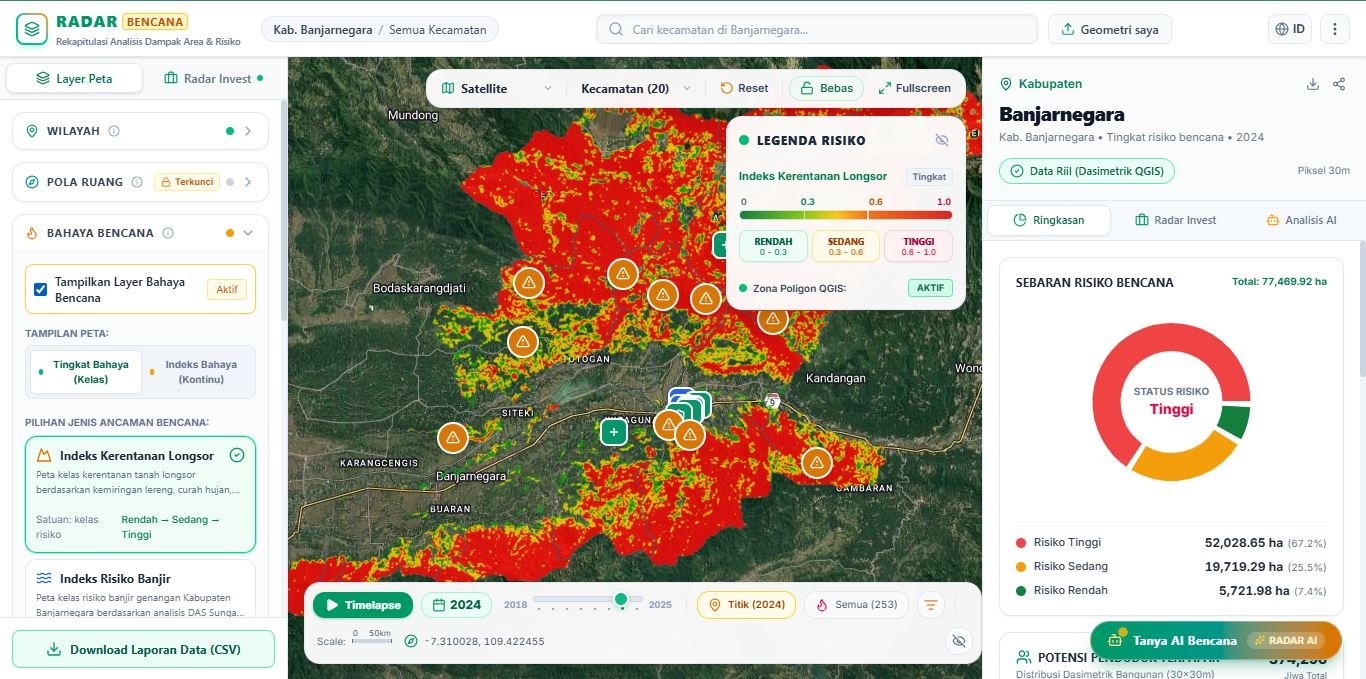Reset the map view

pos(745,88)
